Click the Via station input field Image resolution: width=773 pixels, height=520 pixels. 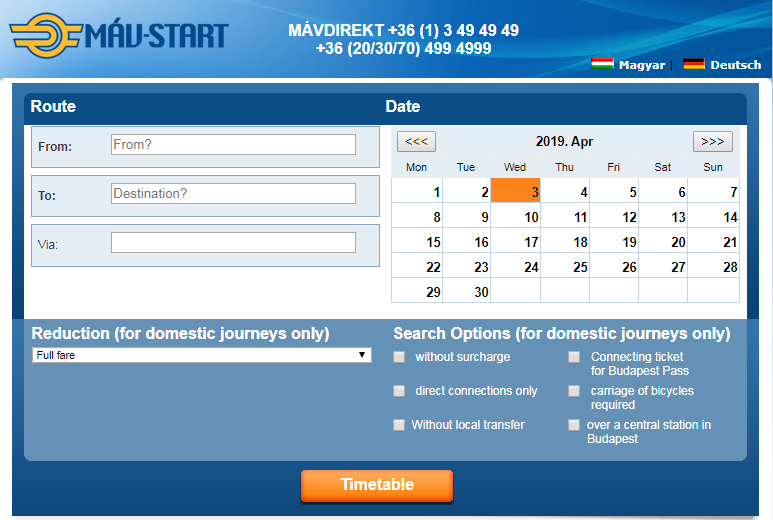coord(233,242)
